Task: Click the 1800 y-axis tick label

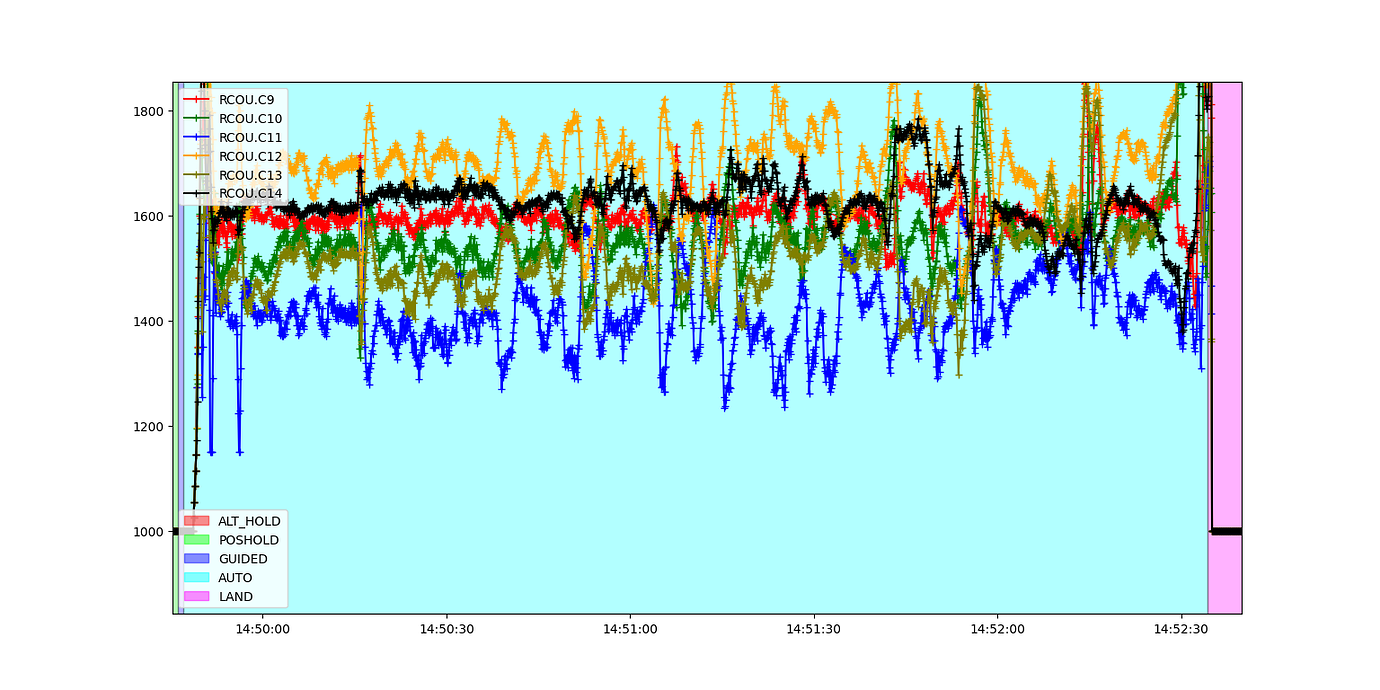Action: pos(150,111)
